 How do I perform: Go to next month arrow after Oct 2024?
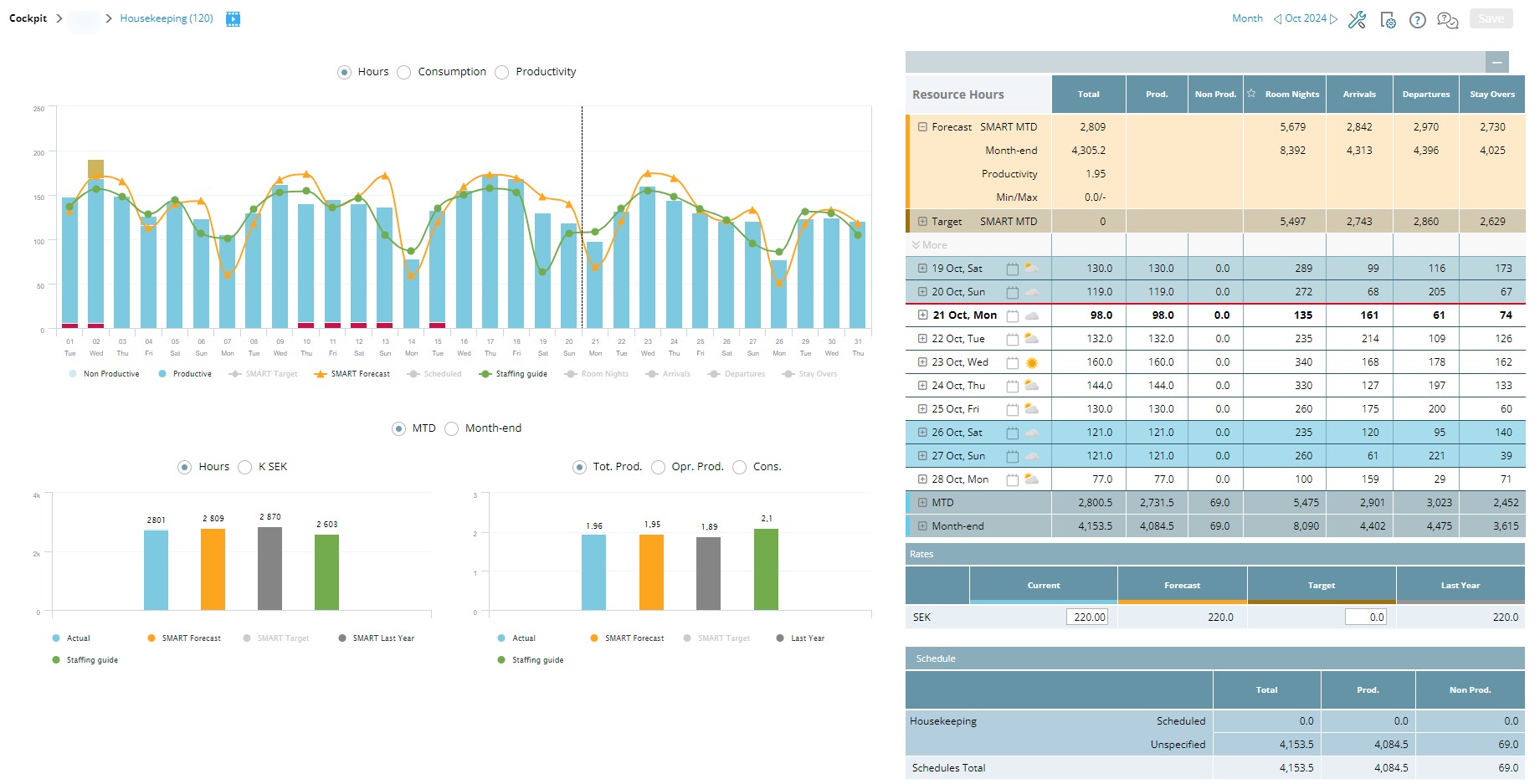[1333, 18]
